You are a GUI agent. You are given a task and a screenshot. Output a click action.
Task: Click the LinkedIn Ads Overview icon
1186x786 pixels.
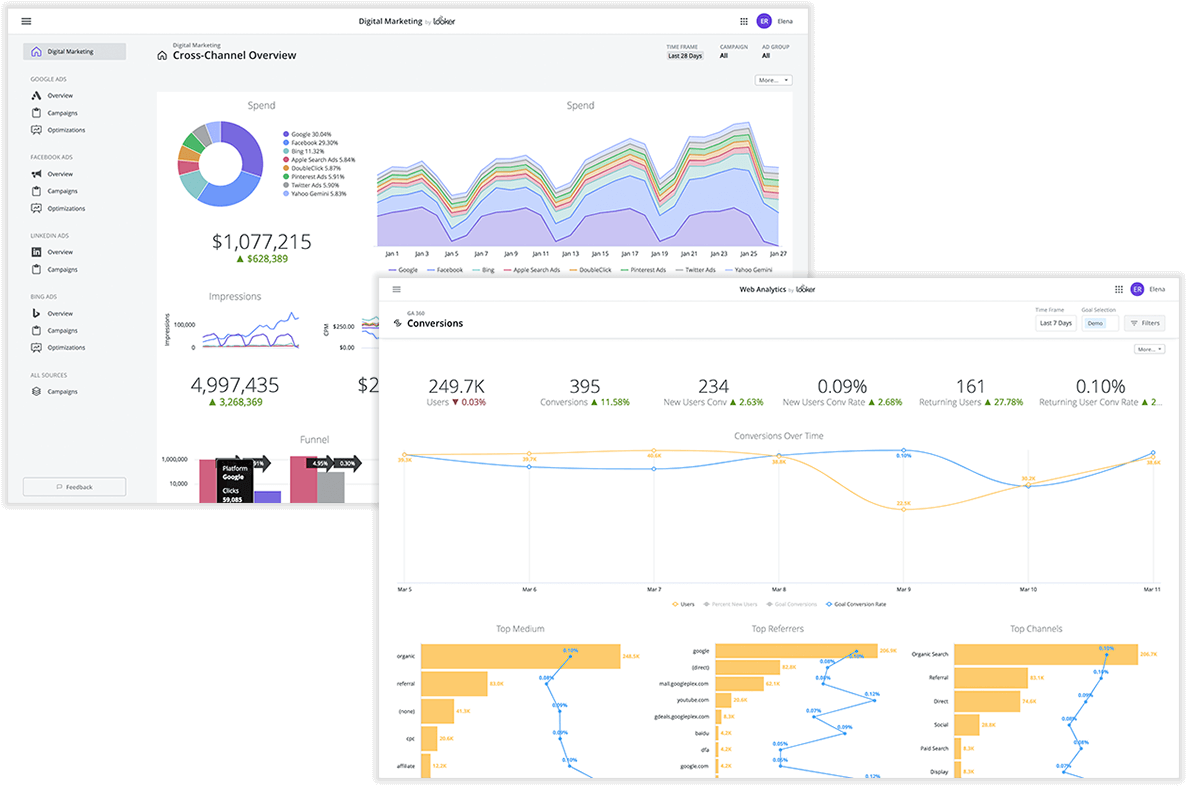[x=37, y=252]
